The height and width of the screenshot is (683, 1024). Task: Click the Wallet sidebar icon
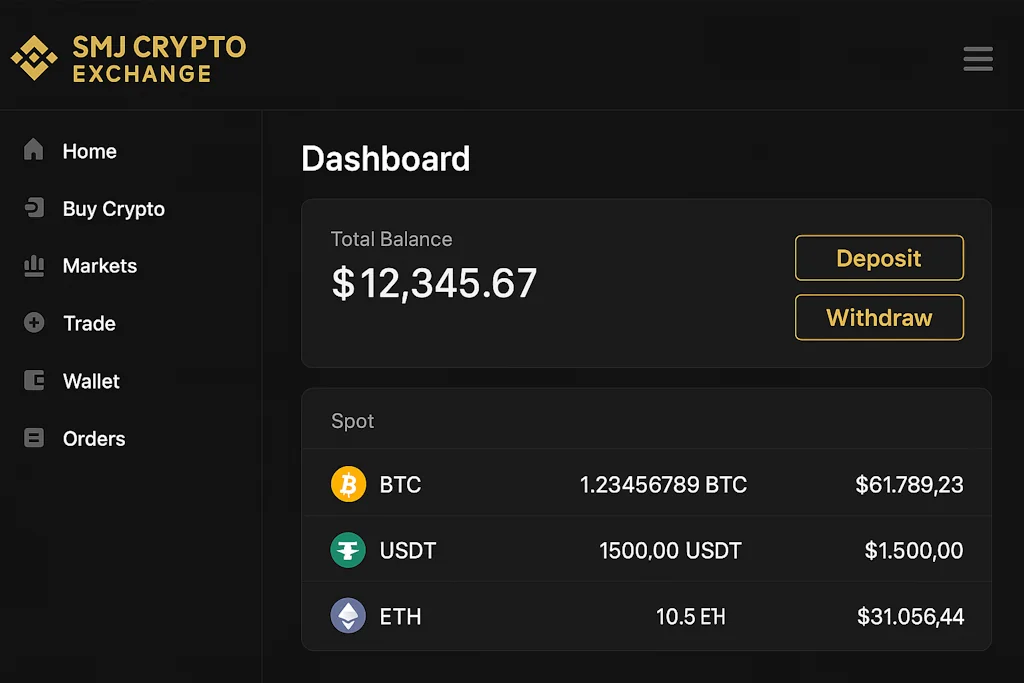pos(34,381)
